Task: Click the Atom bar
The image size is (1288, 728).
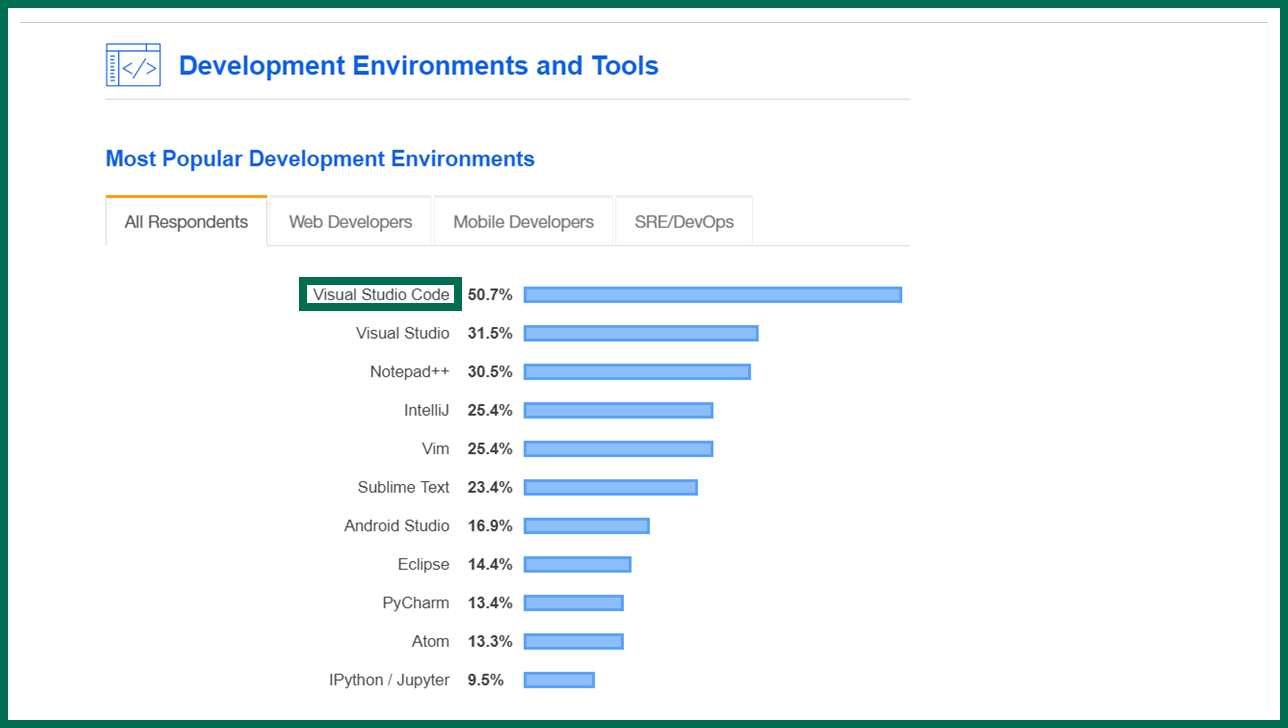Action: coord(574,641)
